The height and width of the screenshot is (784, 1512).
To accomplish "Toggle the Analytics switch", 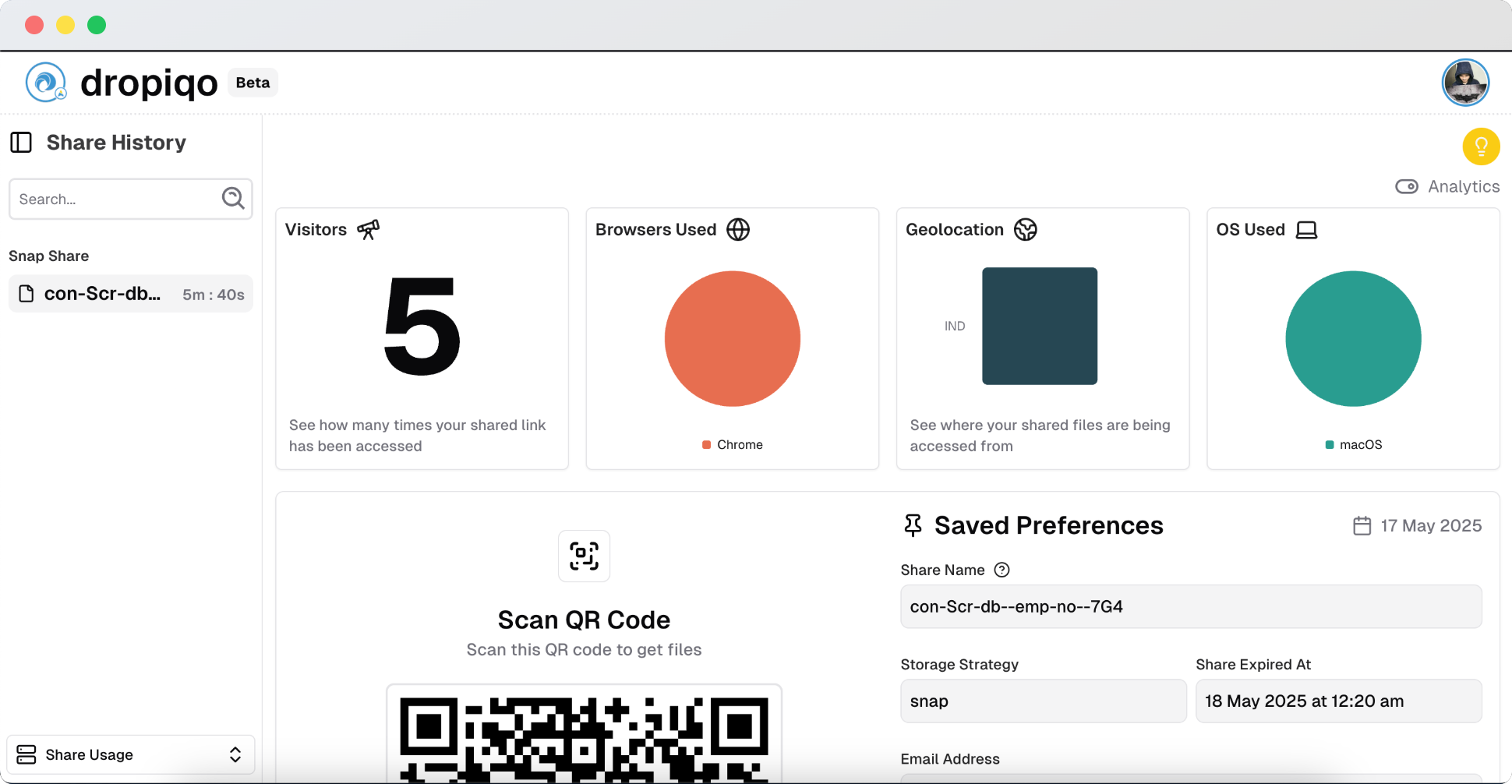I will pos(1407,186).
